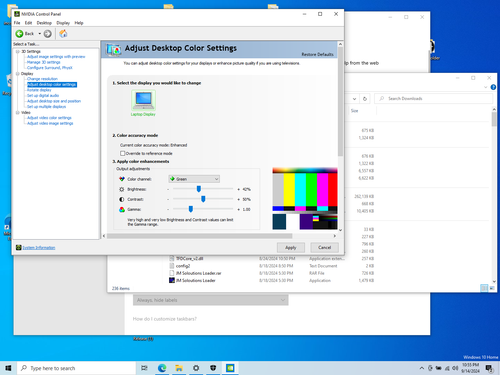Click the Apply button

pyautogui.click(x=291, y=247)
